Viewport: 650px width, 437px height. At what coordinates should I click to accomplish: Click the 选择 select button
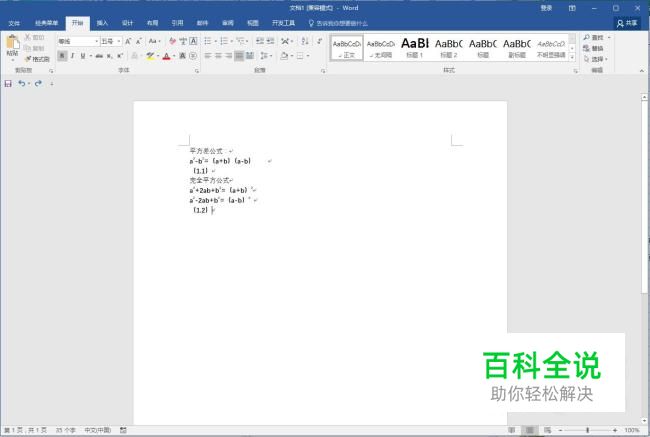coord(595,59)
